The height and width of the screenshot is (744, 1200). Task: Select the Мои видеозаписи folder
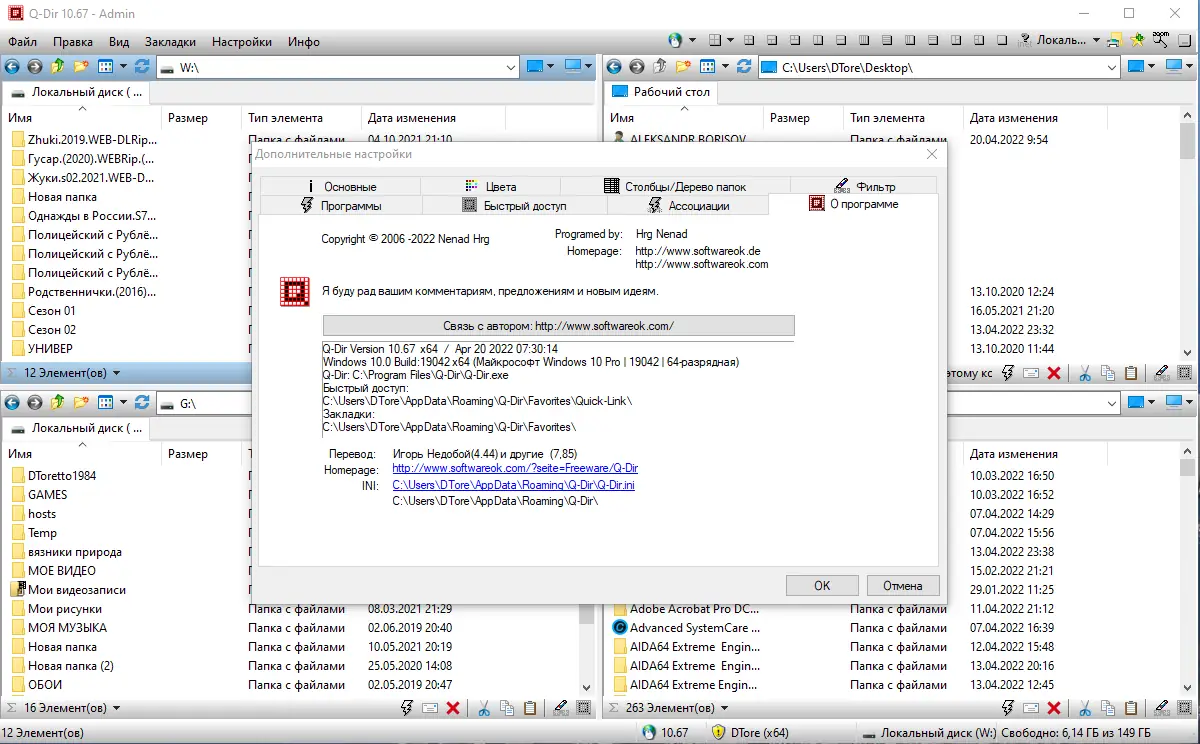tap(76, 590)
